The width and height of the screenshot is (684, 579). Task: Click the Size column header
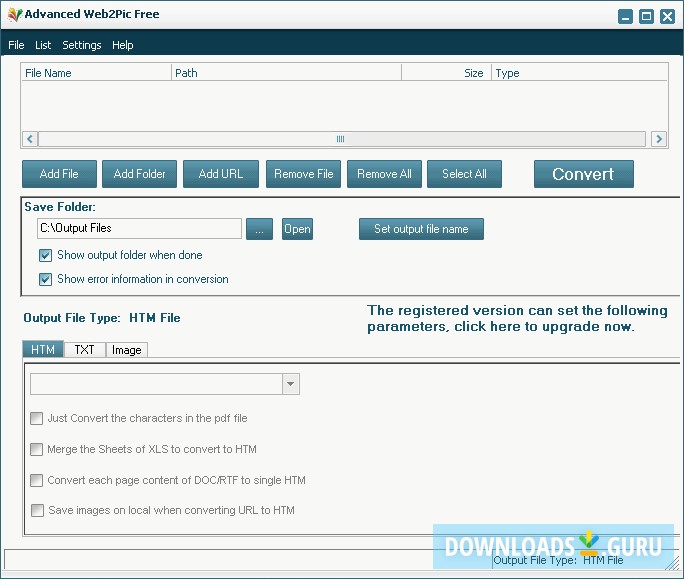pos(446,73)
